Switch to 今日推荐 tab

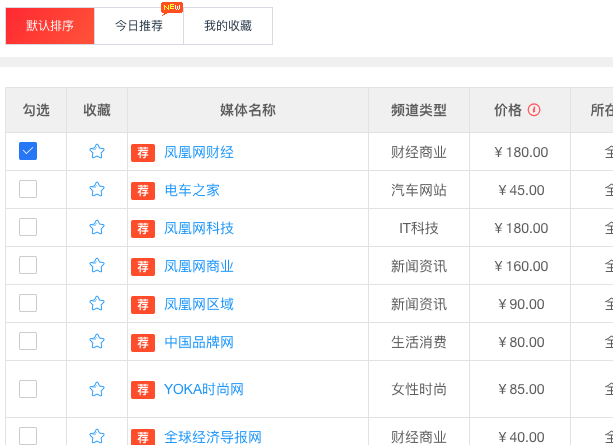click(139, 26)
